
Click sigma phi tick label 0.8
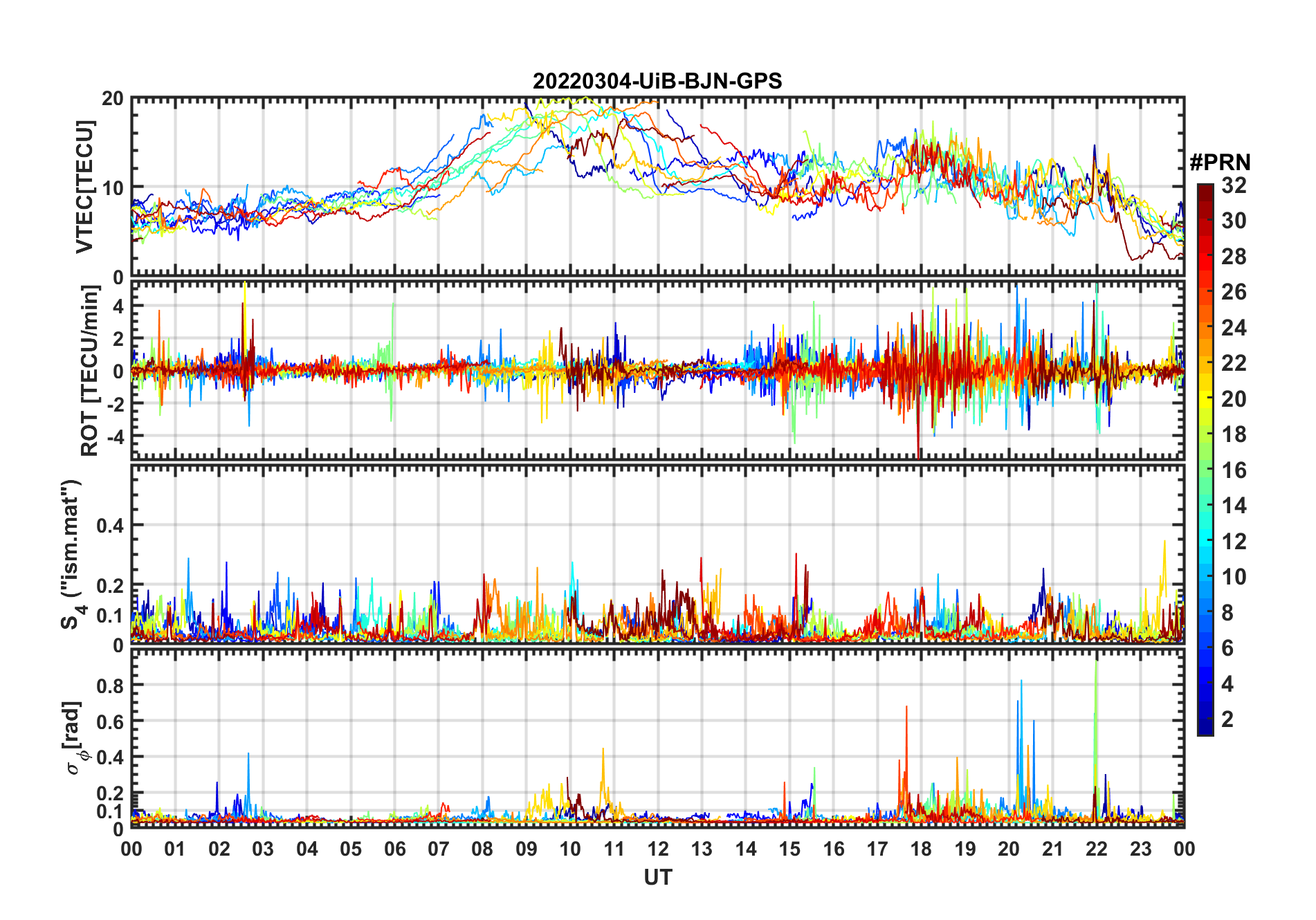[x=111, y=686]
